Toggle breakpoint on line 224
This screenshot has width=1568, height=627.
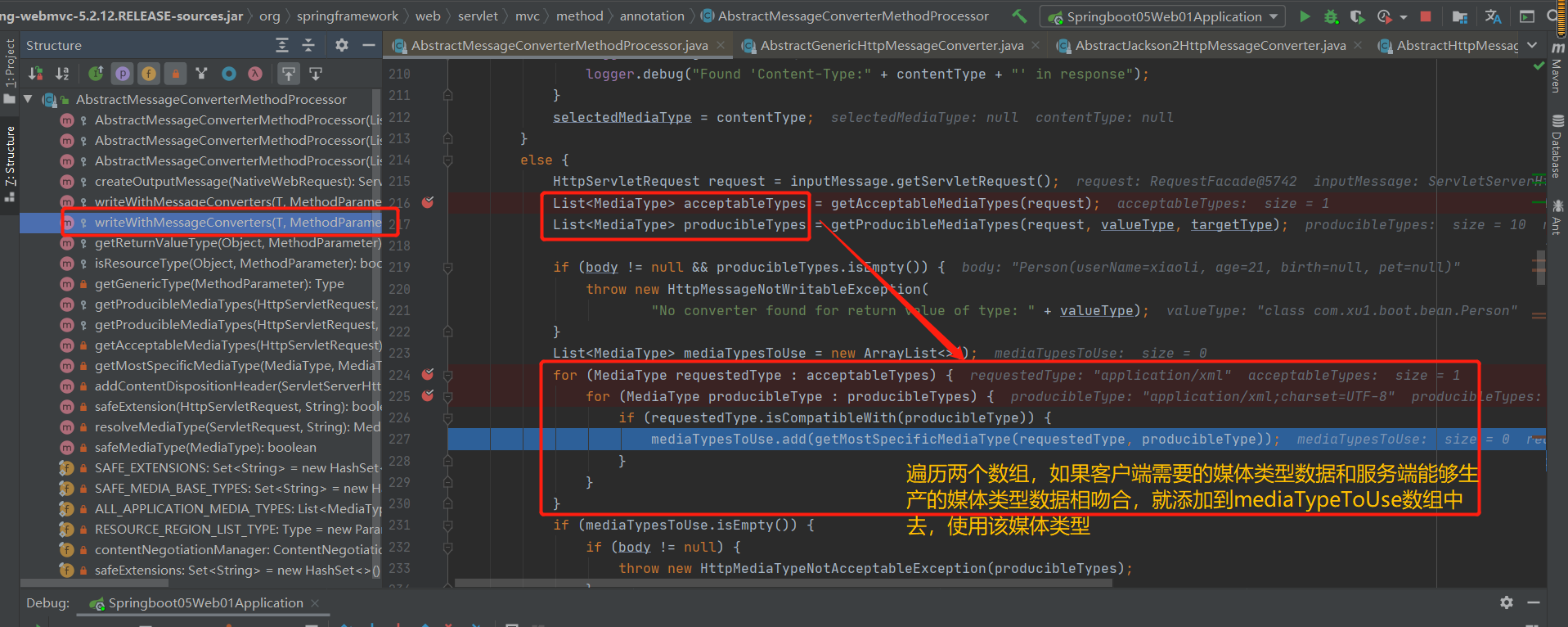[x=427, y=374]
